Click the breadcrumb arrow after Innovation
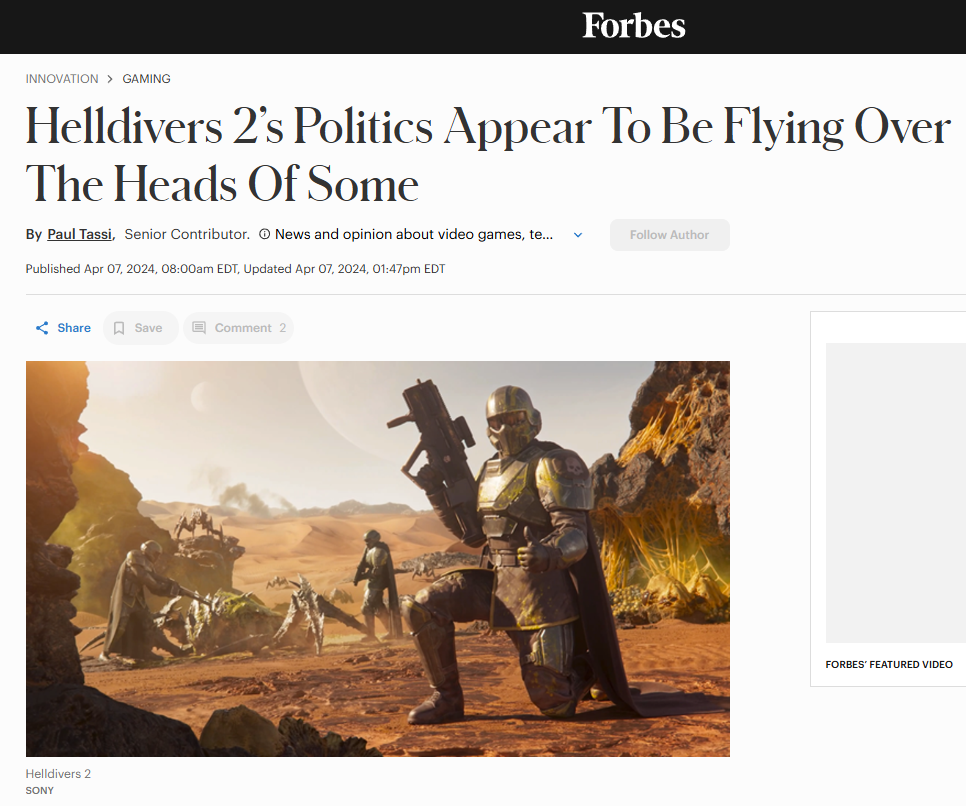The width and height of the screenshot is (966, 806). pyautogui.click(x=110, y=79)
